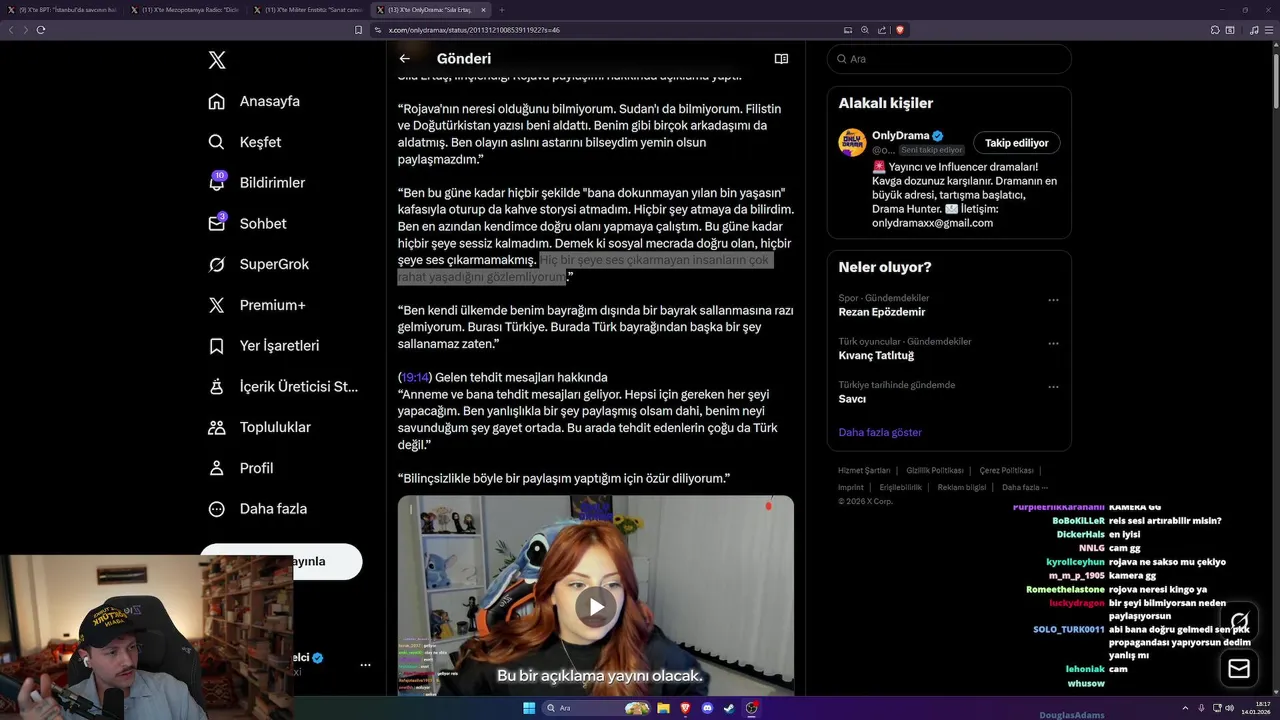Open OBS Studio from taskbar
The width and height of the screenshot is (1280, 720).
(752, 708)
